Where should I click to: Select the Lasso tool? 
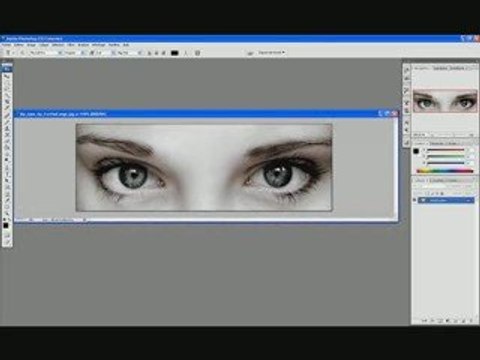click(x=7, y=89)
